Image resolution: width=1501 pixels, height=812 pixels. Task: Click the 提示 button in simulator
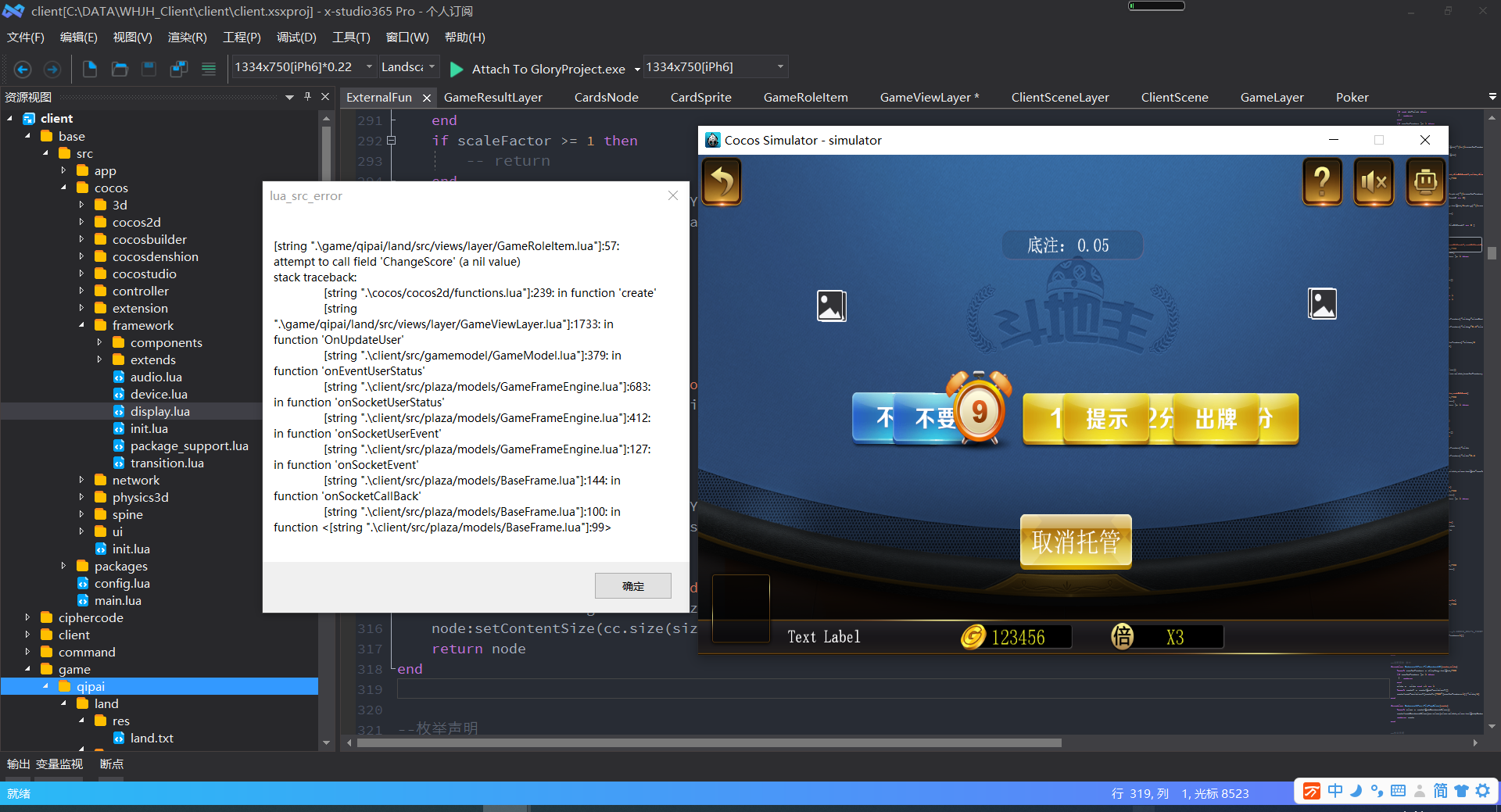pyautogui.click(x=1106, y=419)
